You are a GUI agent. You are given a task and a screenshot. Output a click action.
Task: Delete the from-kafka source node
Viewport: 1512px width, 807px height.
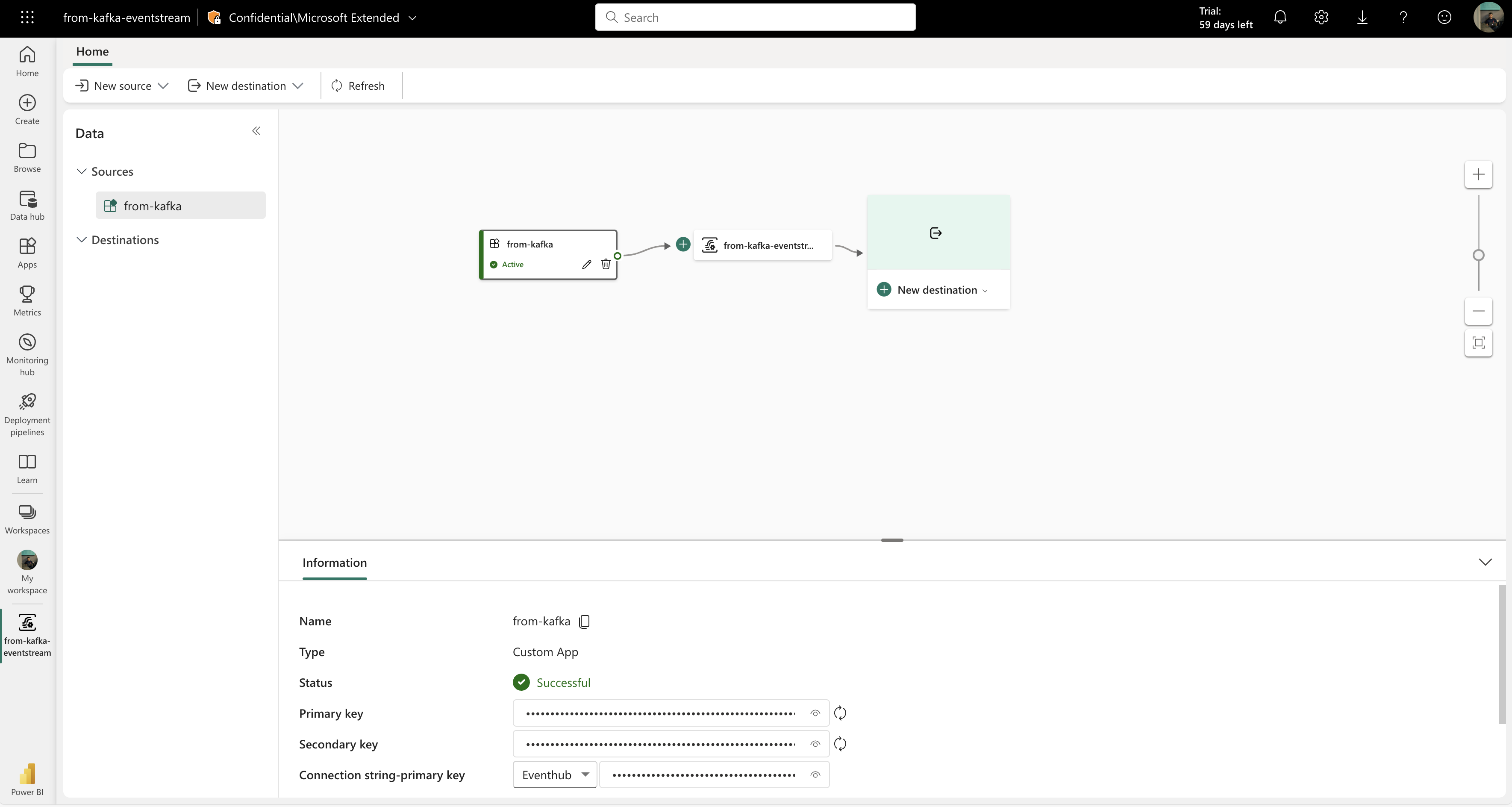point(606,264)
